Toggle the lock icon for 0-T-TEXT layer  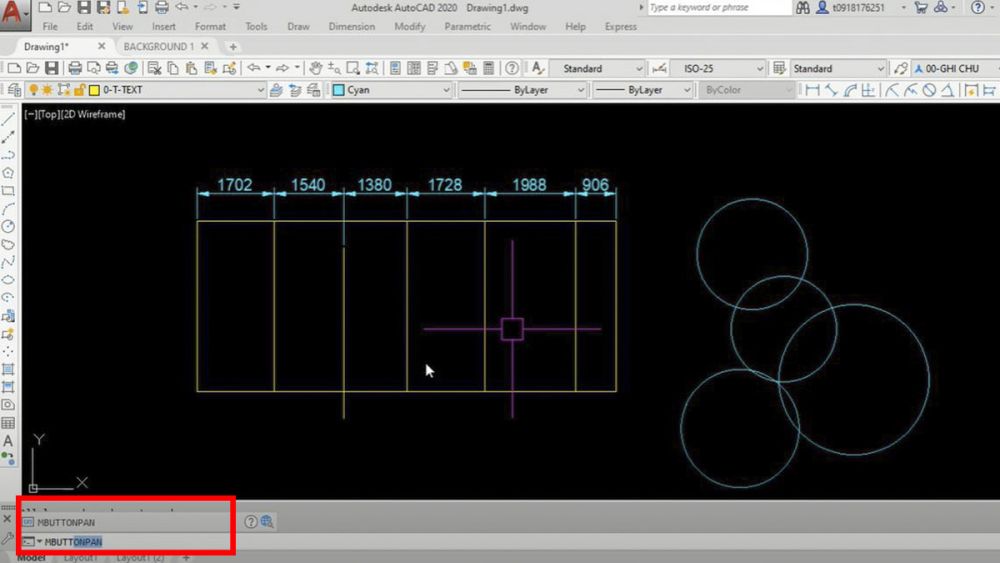tap(79, 90)
